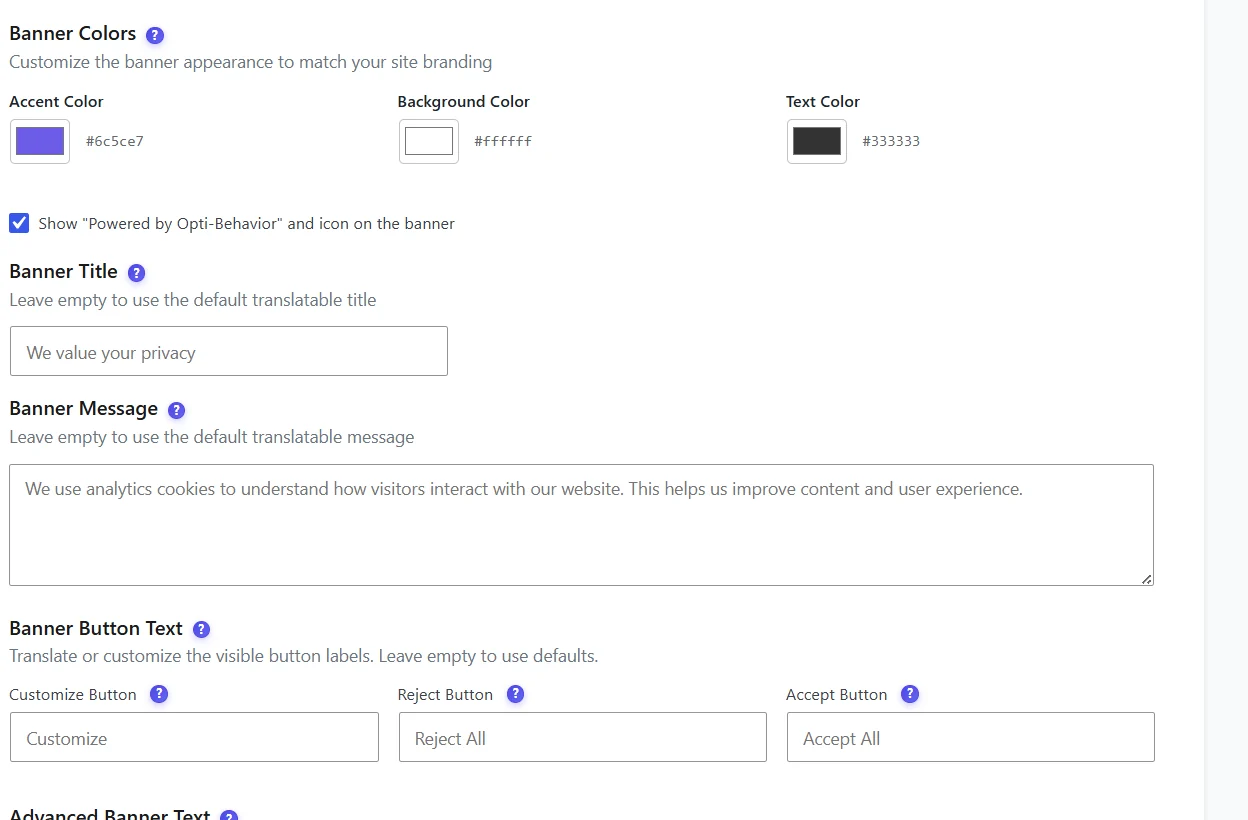Click the "Show Powered by Opti-Behavior" checkbox label
This screenshot has height=820, width=1248.
247,224
